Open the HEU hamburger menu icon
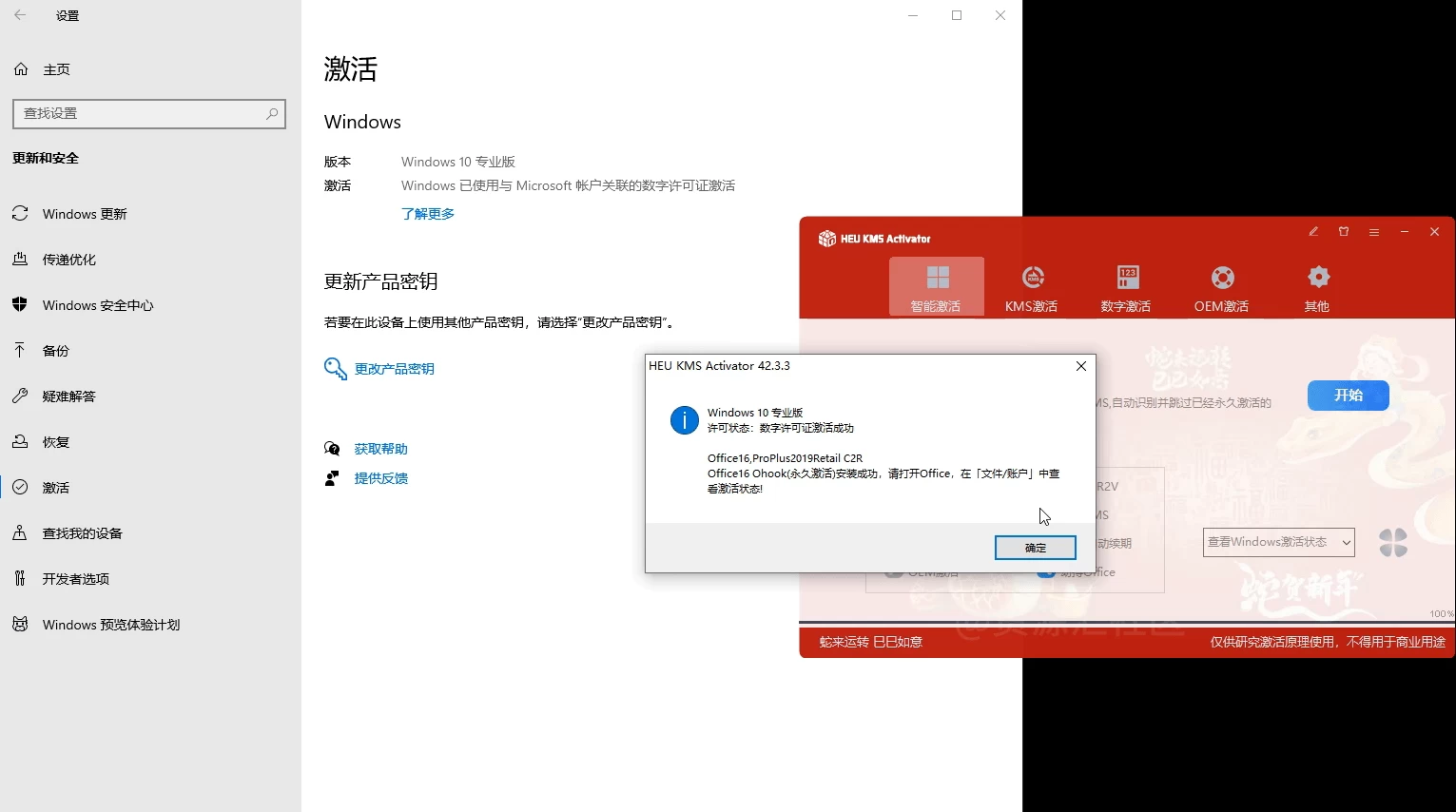 click(x=1374, y=232)
